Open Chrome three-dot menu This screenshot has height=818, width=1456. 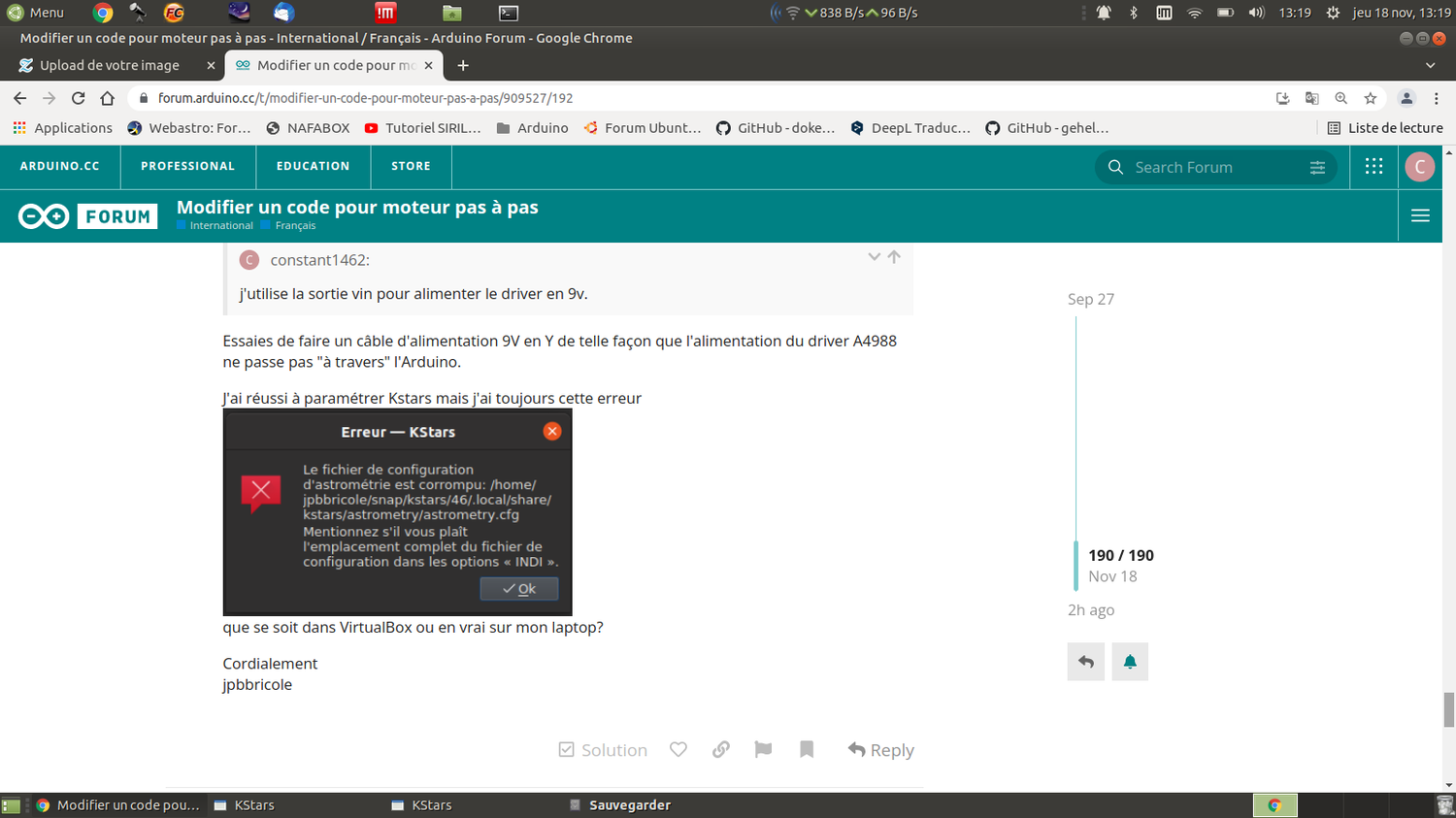click(x=1437, y=98)
